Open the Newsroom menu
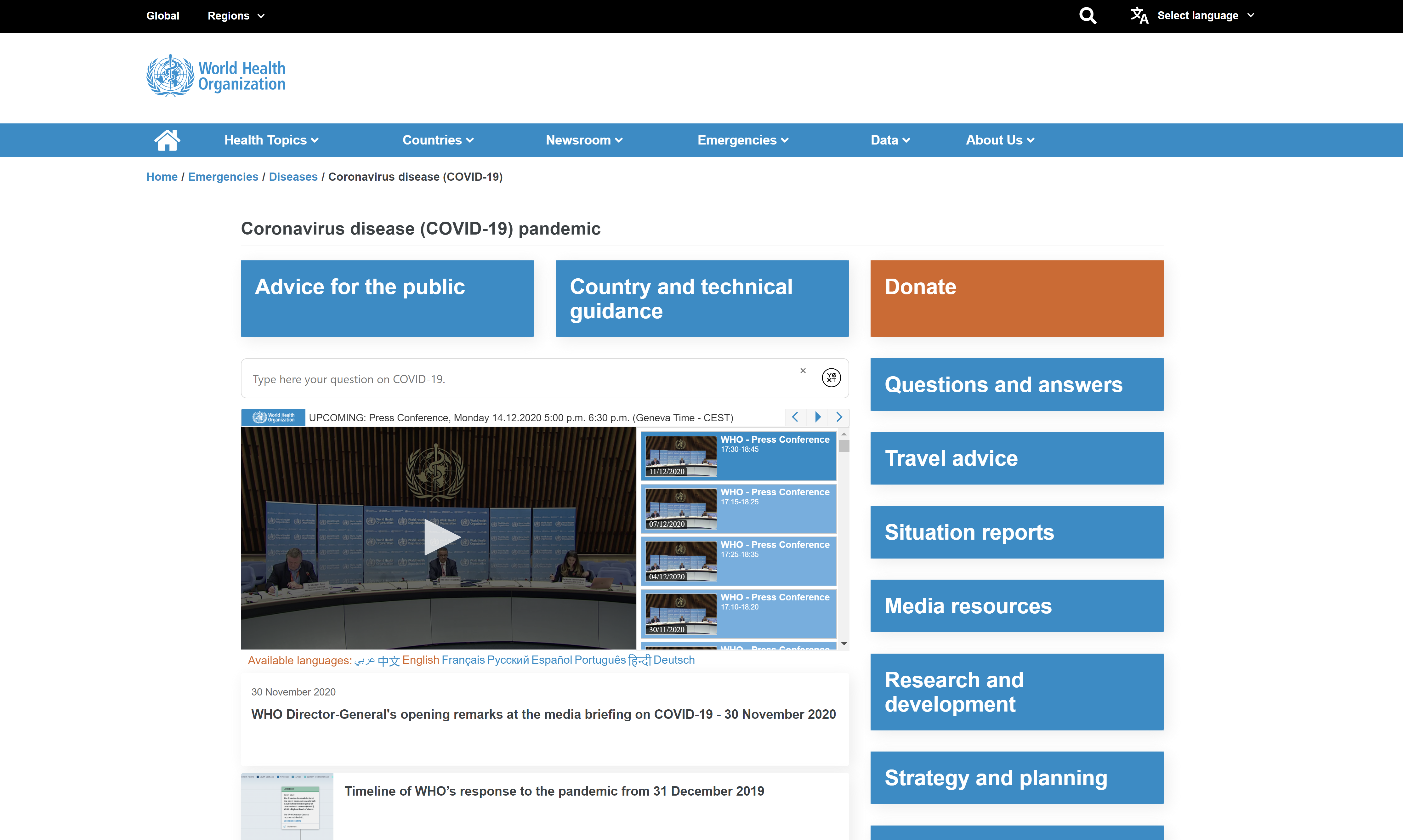Screen dimensions: 1403x840 click(x=583, y=140)
